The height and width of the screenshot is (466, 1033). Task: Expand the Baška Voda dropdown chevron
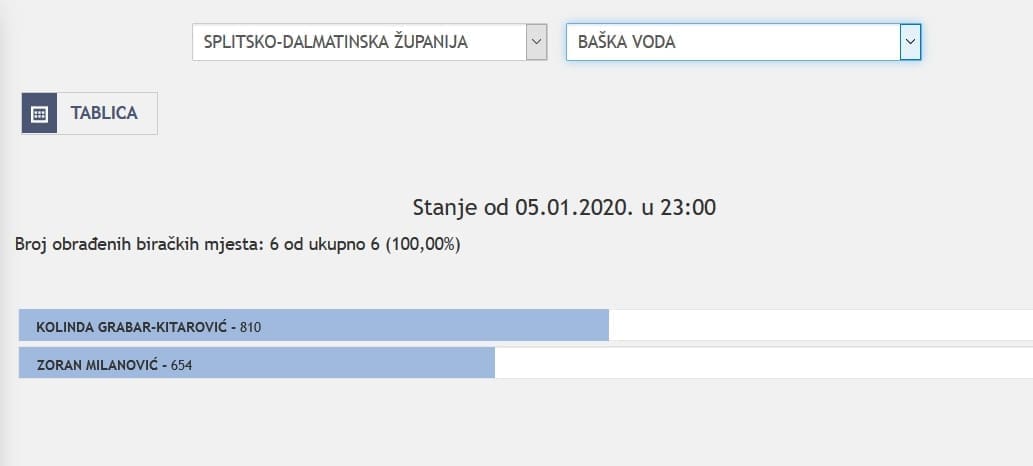(910, 42)
